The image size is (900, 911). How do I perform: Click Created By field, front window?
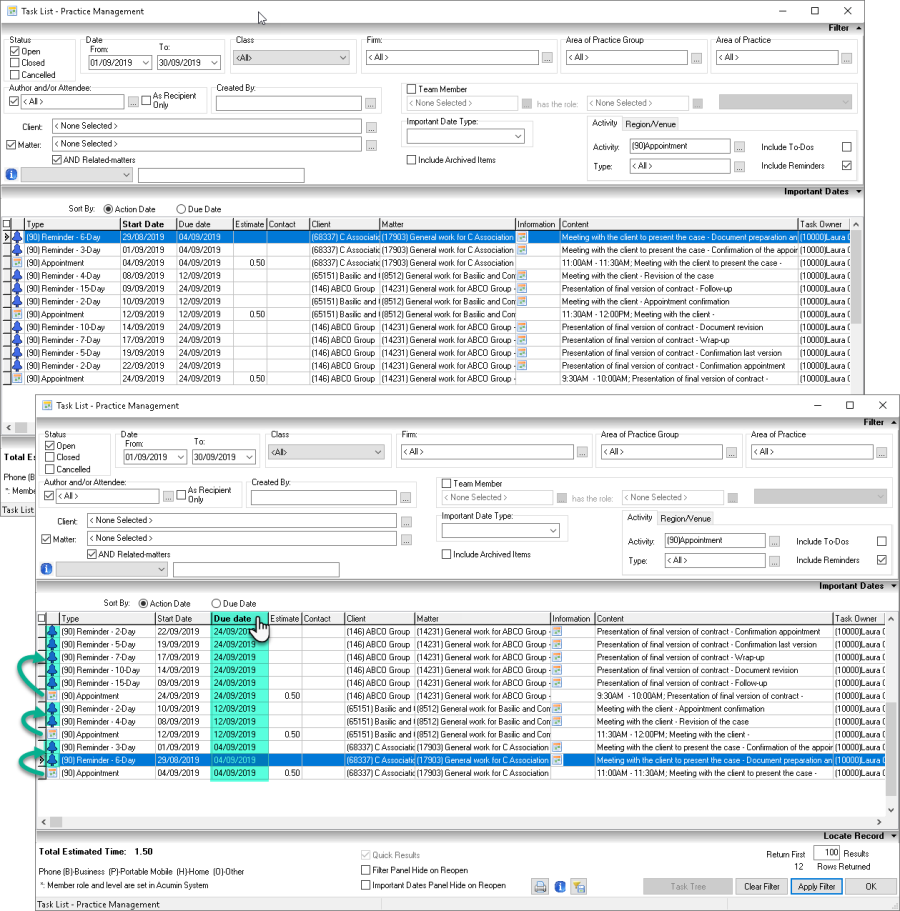click(324, 497)
